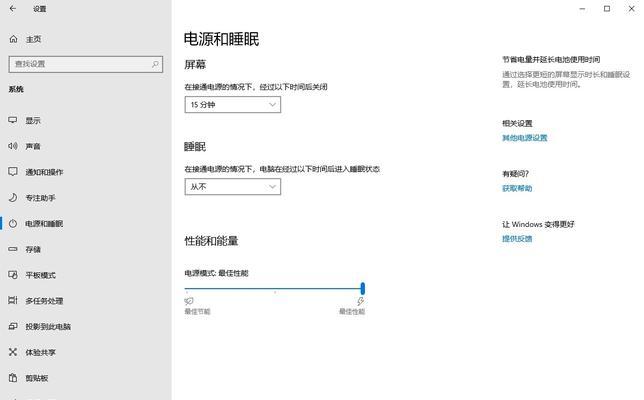The width and height of the screenshot is (644, 400).
Task: Select the 体验共享 sharing icon
Action: click(x=13, y=352)
